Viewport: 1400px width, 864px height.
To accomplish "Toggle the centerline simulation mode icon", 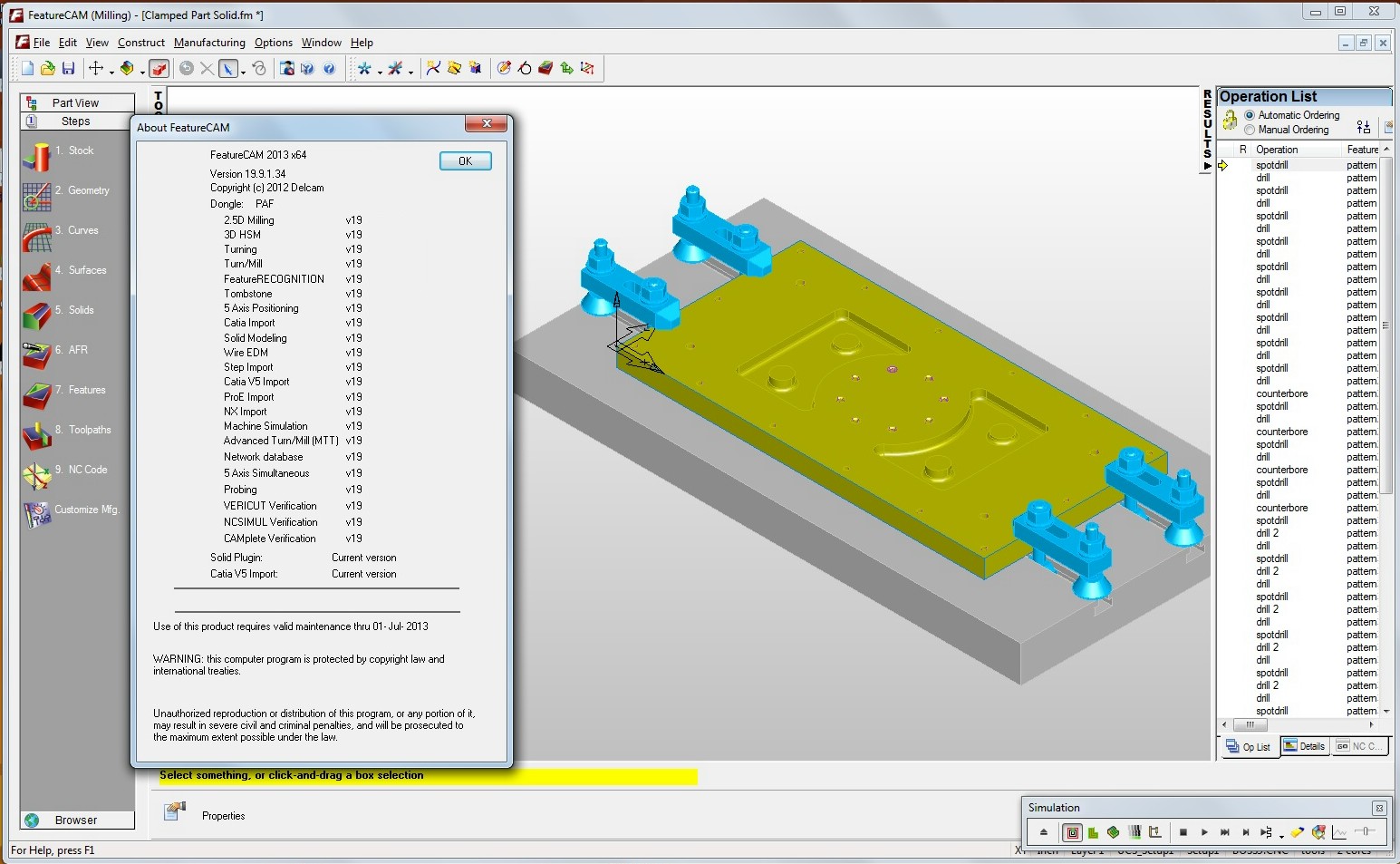I will click(x=1073, y=831).
